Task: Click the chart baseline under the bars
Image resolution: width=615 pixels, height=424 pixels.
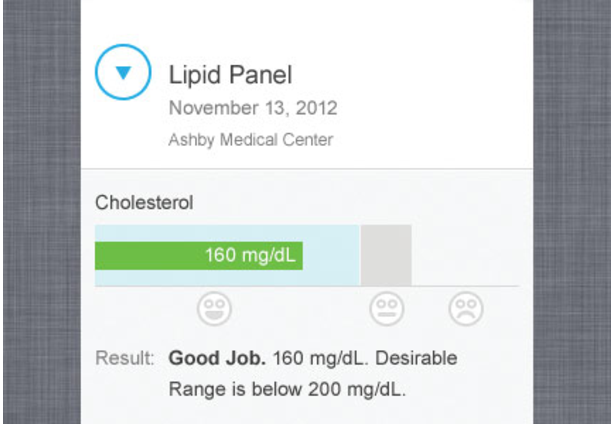Action: (307, 286)
